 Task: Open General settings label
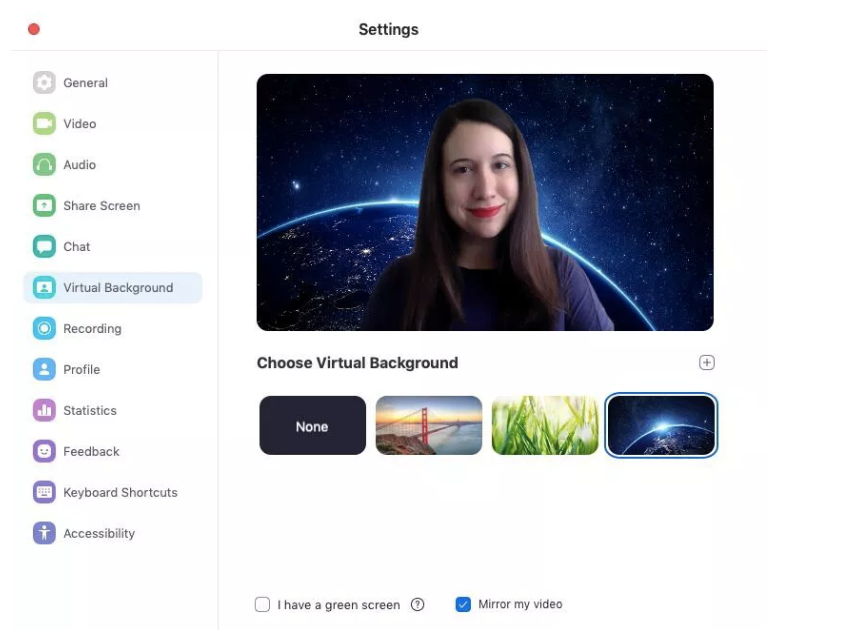tap(85, 83)
